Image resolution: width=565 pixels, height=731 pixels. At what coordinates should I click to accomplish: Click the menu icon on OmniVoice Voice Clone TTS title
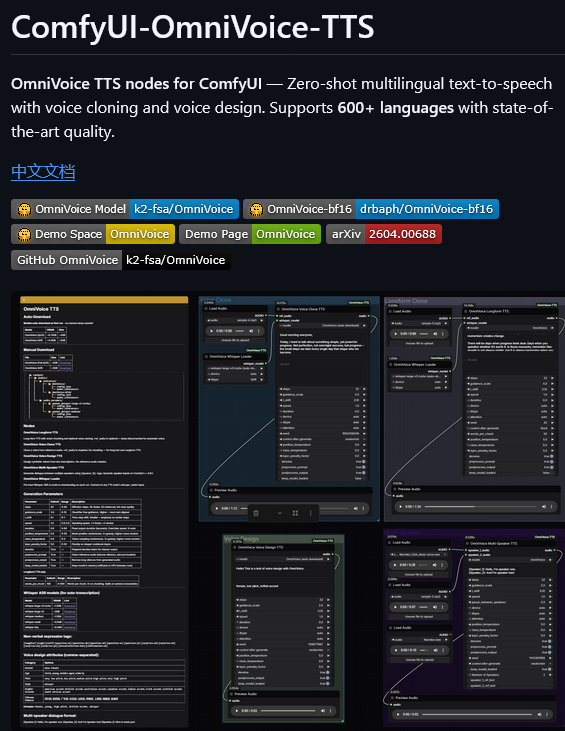tap(279, 309)
